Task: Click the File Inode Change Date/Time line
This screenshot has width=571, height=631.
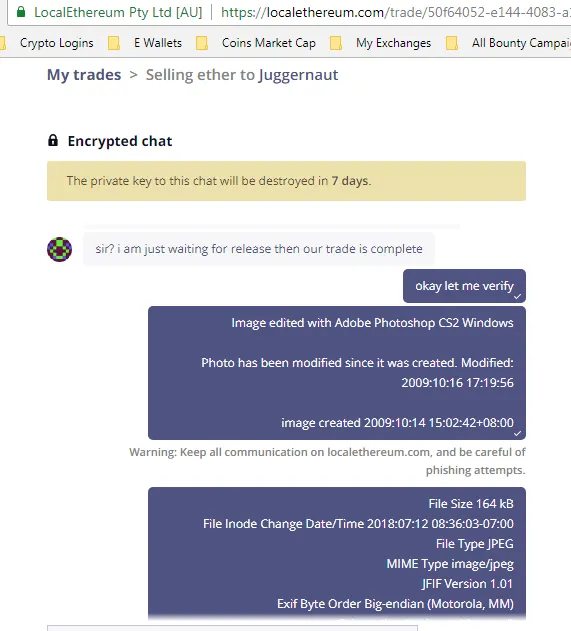Action: click(x=358, y=524)
